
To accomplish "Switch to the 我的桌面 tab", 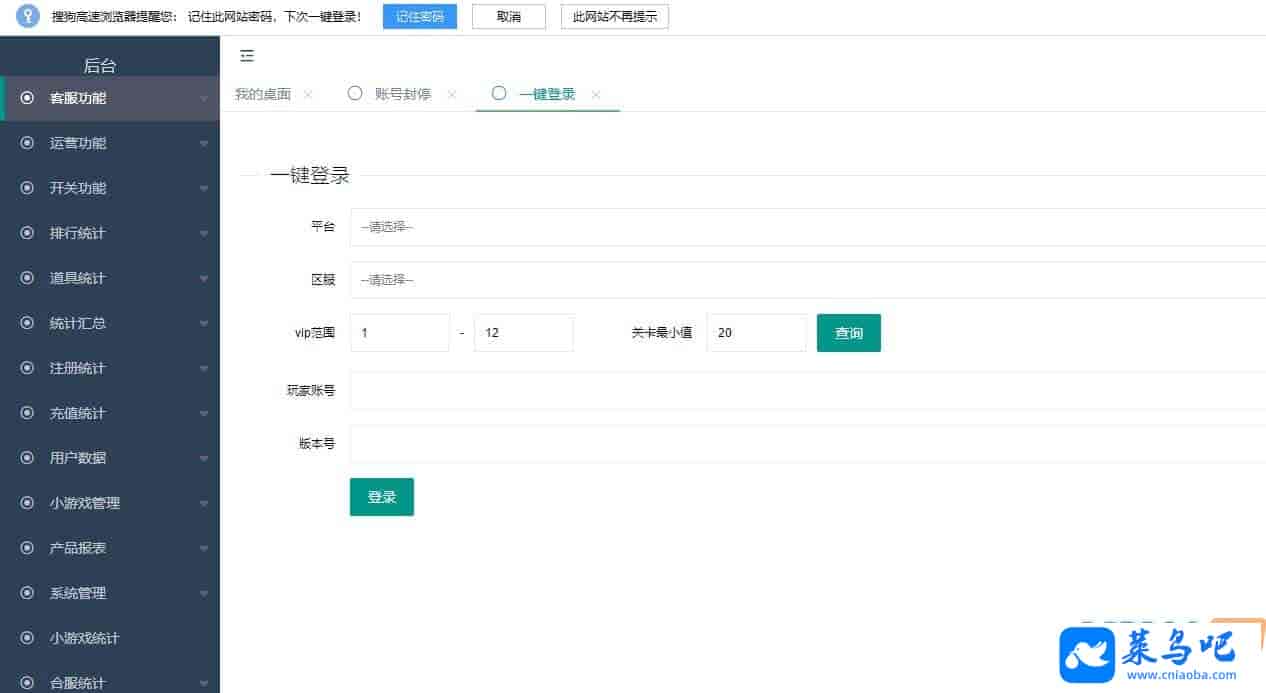I will (262, 95).
